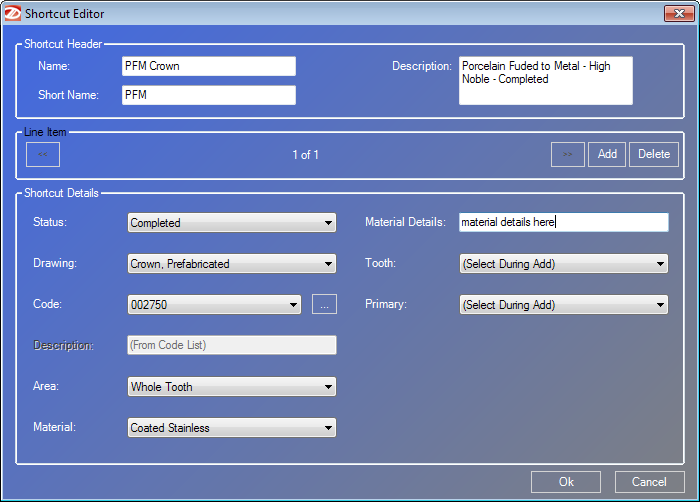The width and height of the screenshot is (700, 502).
Task: Click the app logo icon in title bar
Action: 12,13
